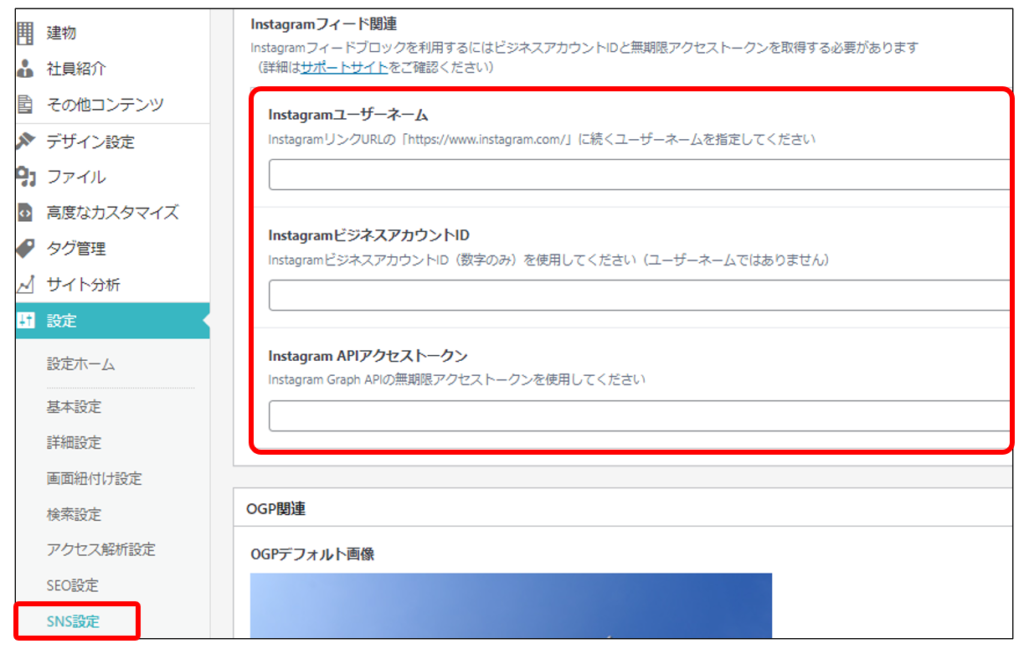The height and width of the screenshot is (649, 1024).
Task: Click the OGPデフォルト画像 thumbnail
Action: (511, 605)
